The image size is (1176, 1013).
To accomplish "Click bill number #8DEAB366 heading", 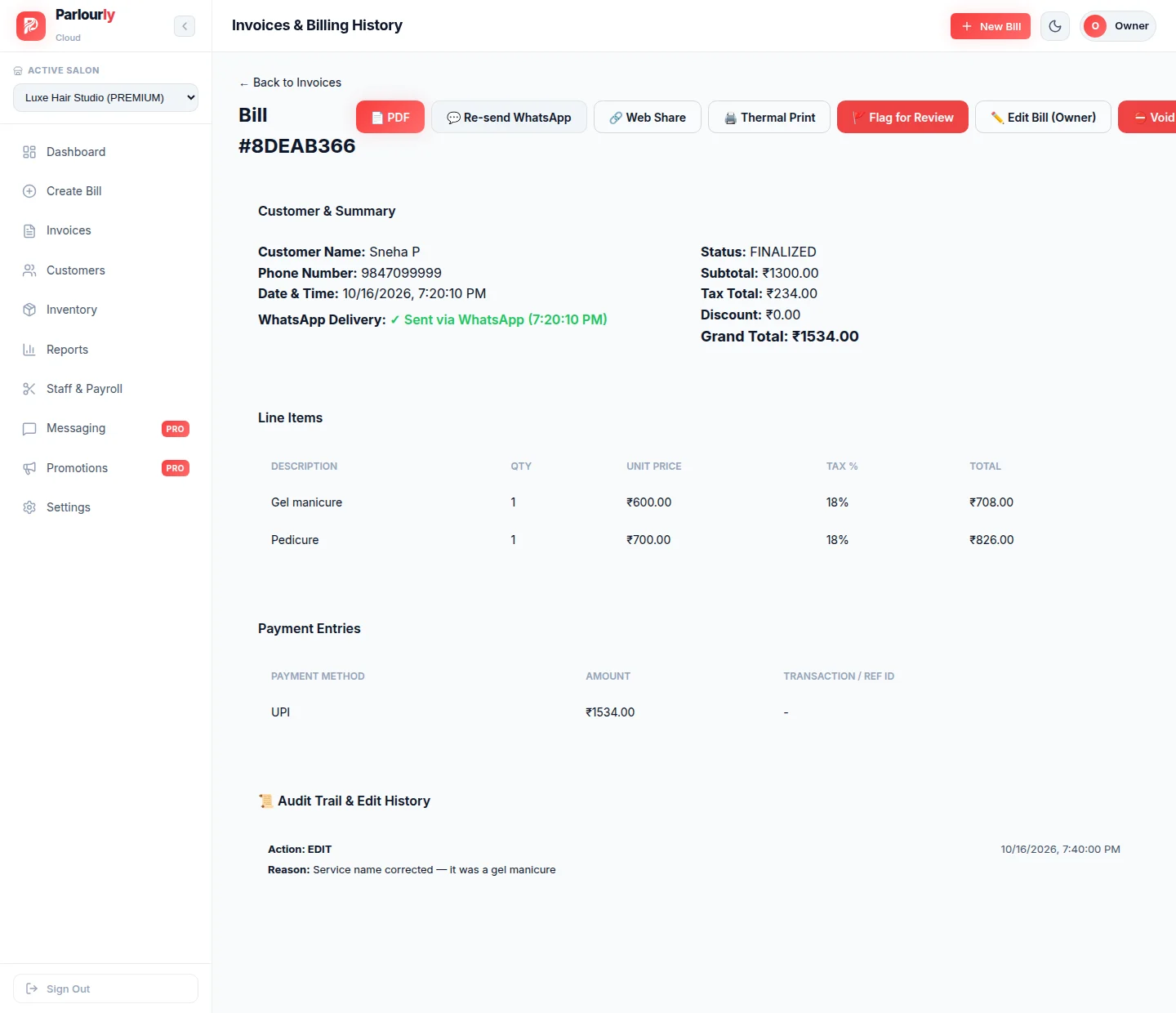I will [x=296, y=146].
